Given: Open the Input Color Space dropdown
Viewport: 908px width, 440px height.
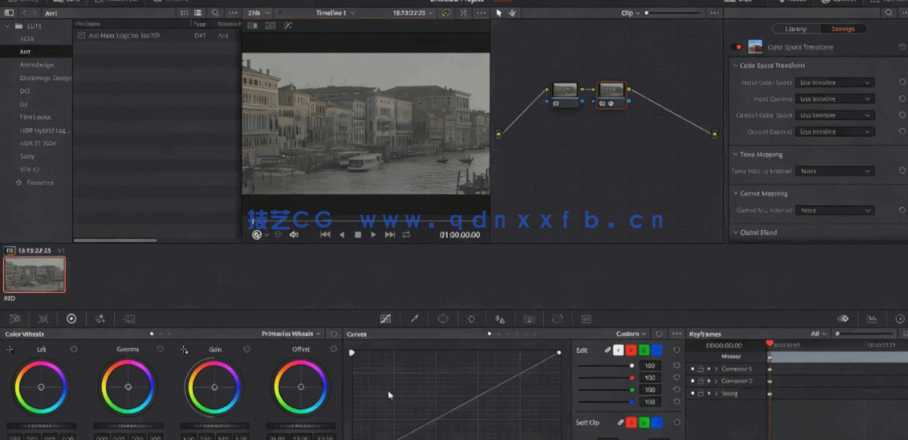Looking at the screenshot, I should pyautogui.click(x=834, y=83).
